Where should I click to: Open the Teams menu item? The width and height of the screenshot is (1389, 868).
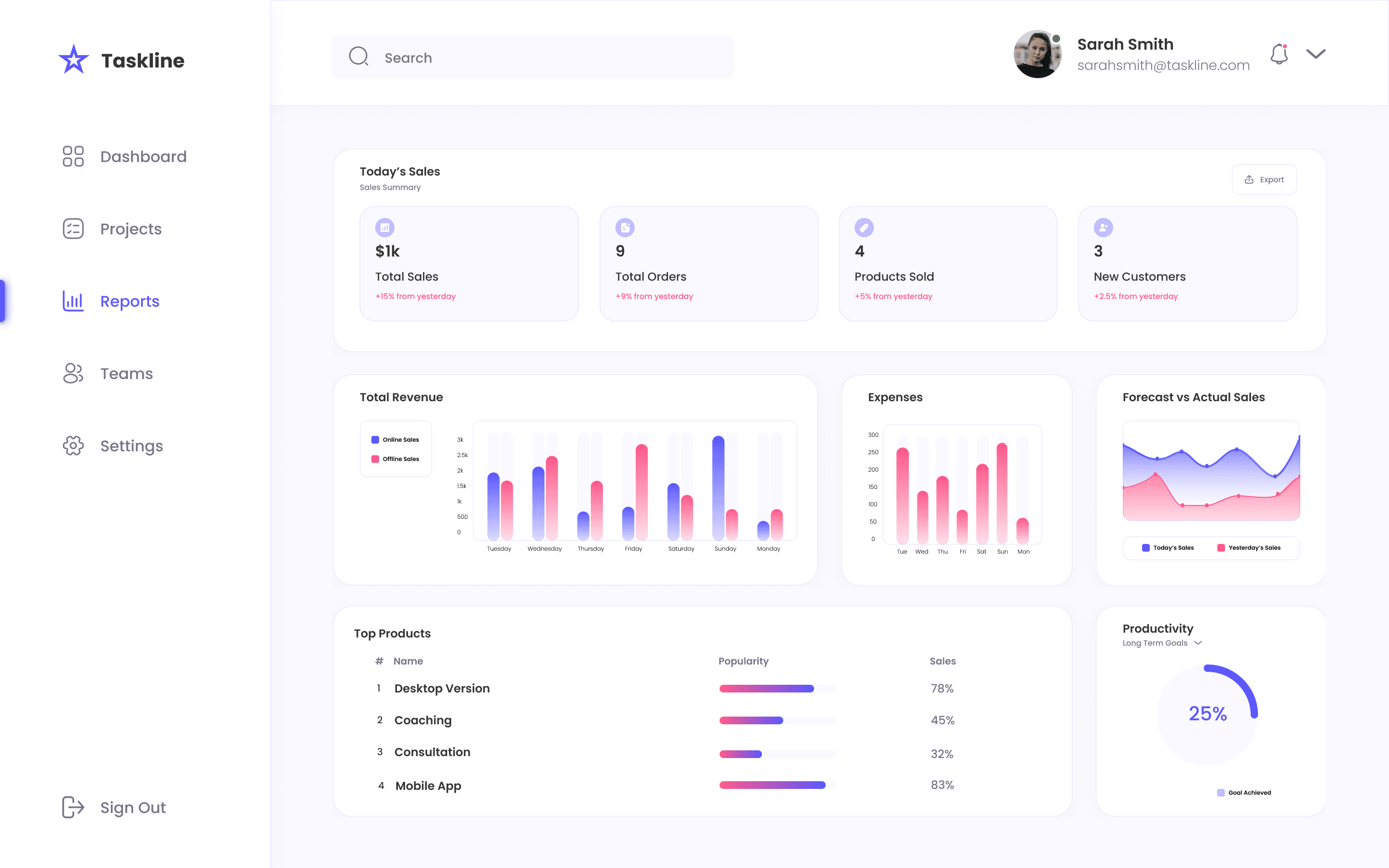pyautogui.click(x=126, y=373)
